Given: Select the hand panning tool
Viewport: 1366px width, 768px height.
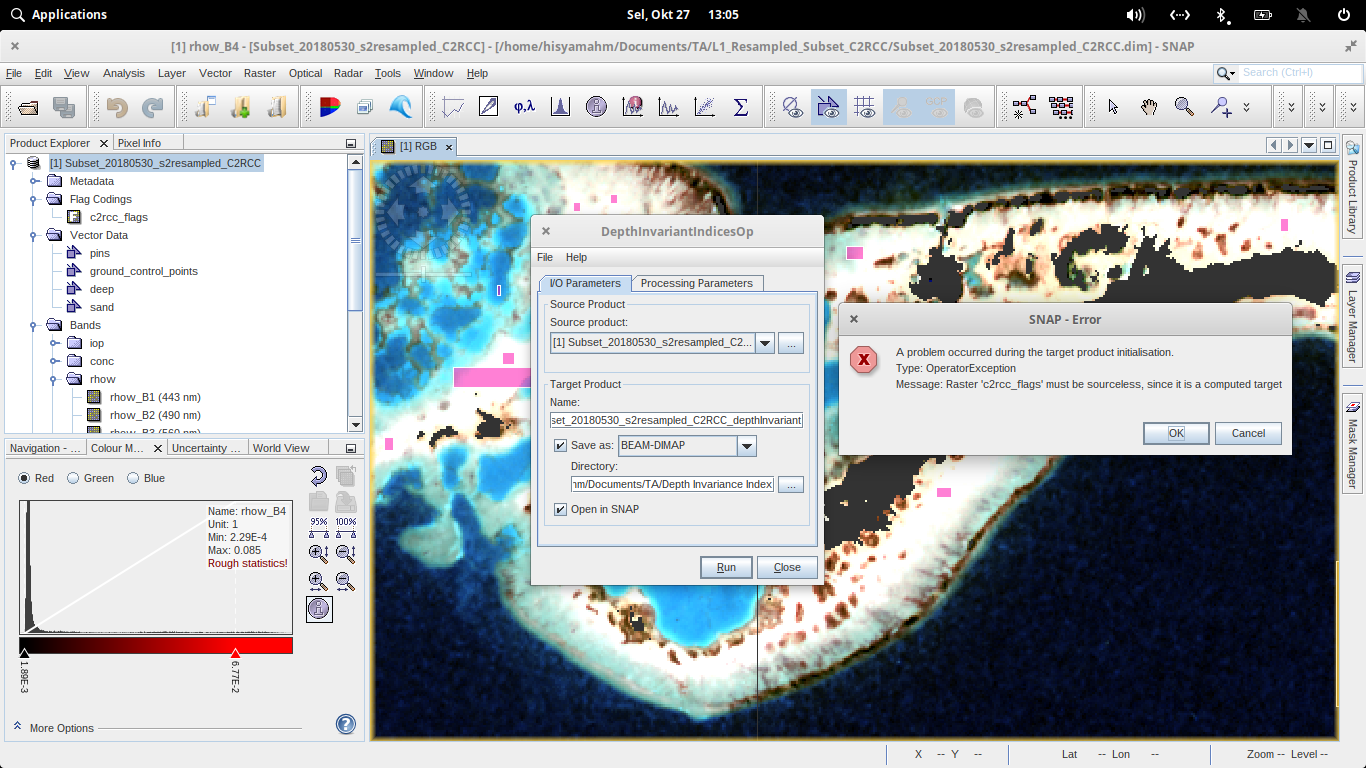Looking at the screenshot, I should click(x=1150, y=107).
